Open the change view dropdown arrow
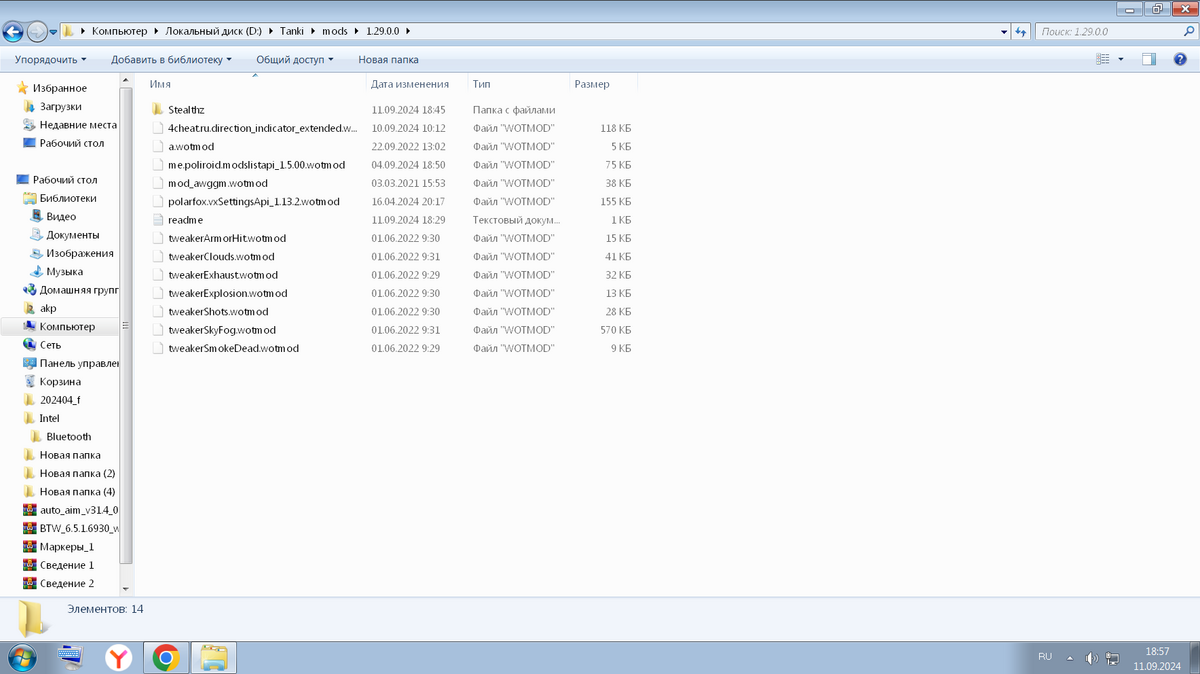The width and height of the screenshot is (1200, 674). coord(1121,60)
